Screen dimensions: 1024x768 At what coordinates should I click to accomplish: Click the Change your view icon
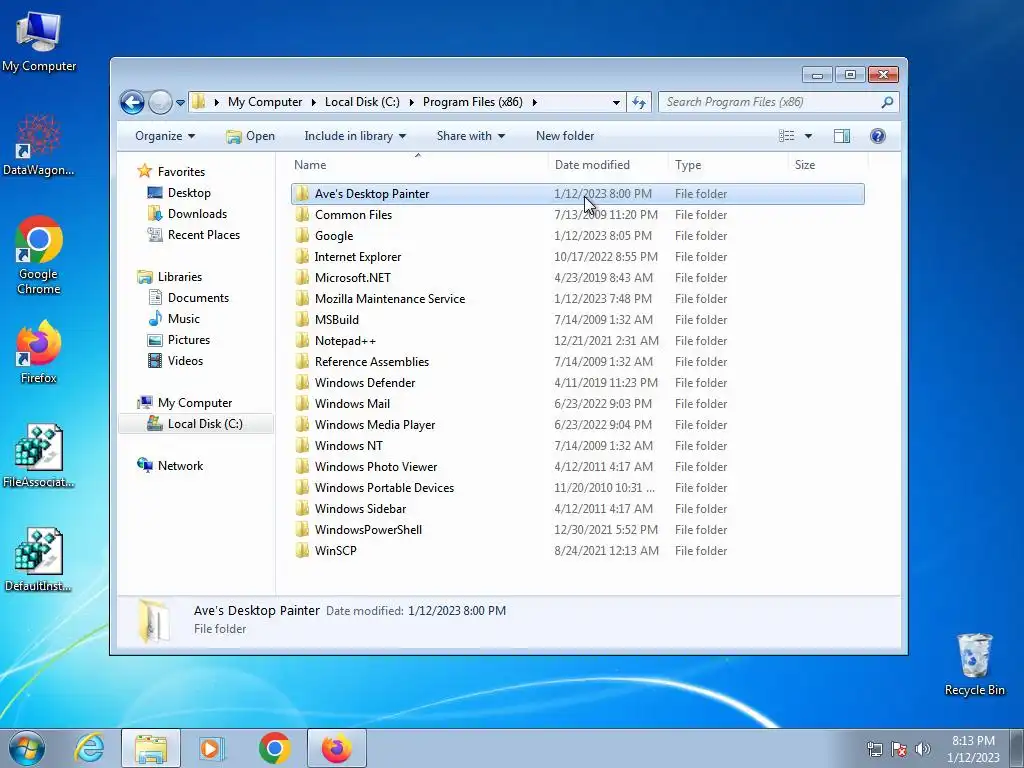786,136
